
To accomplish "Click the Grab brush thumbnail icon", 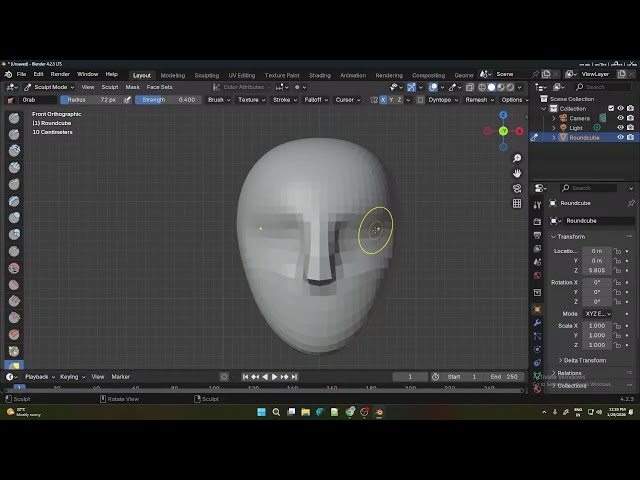I will tap(11, 100).
